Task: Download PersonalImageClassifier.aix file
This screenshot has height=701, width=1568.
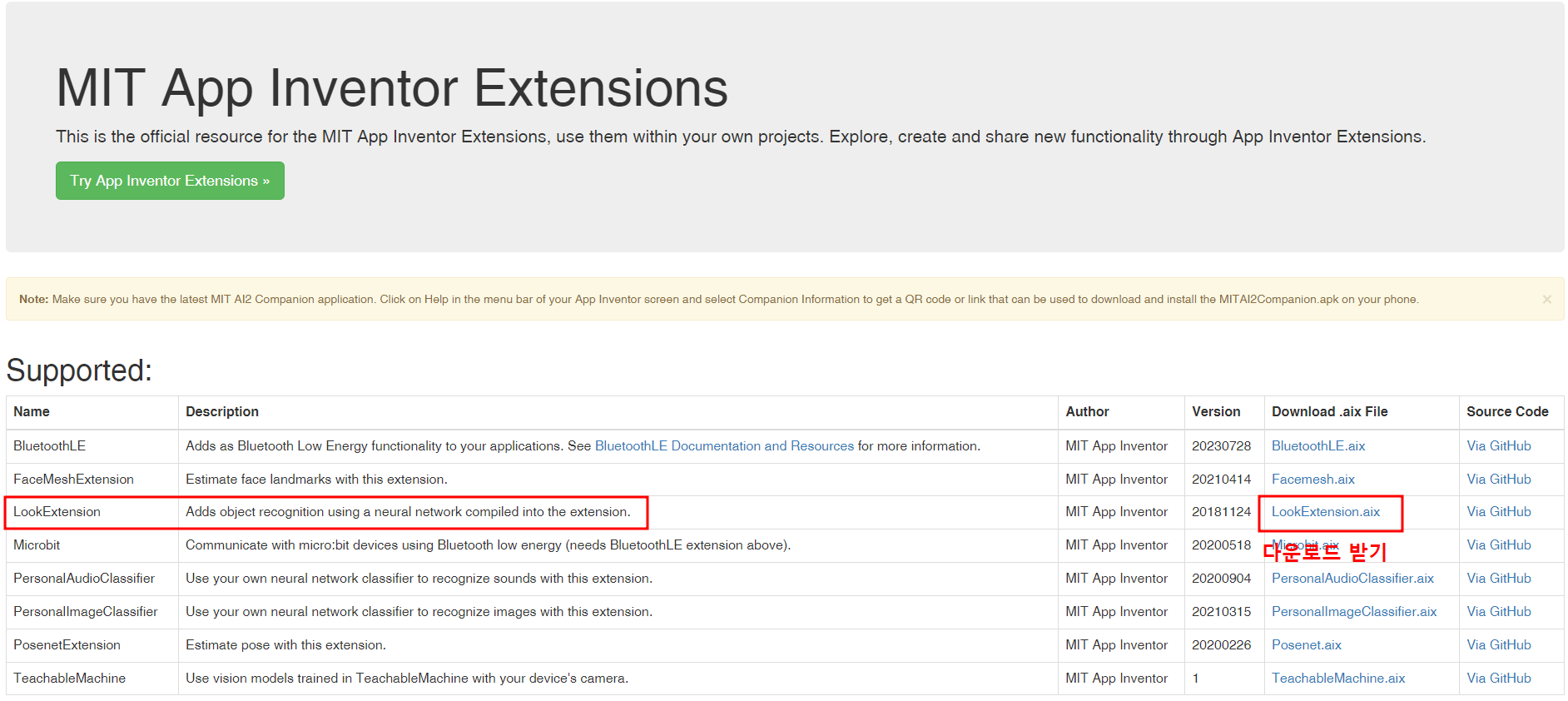Action: pyautogui.click(x=1354, y=612)
